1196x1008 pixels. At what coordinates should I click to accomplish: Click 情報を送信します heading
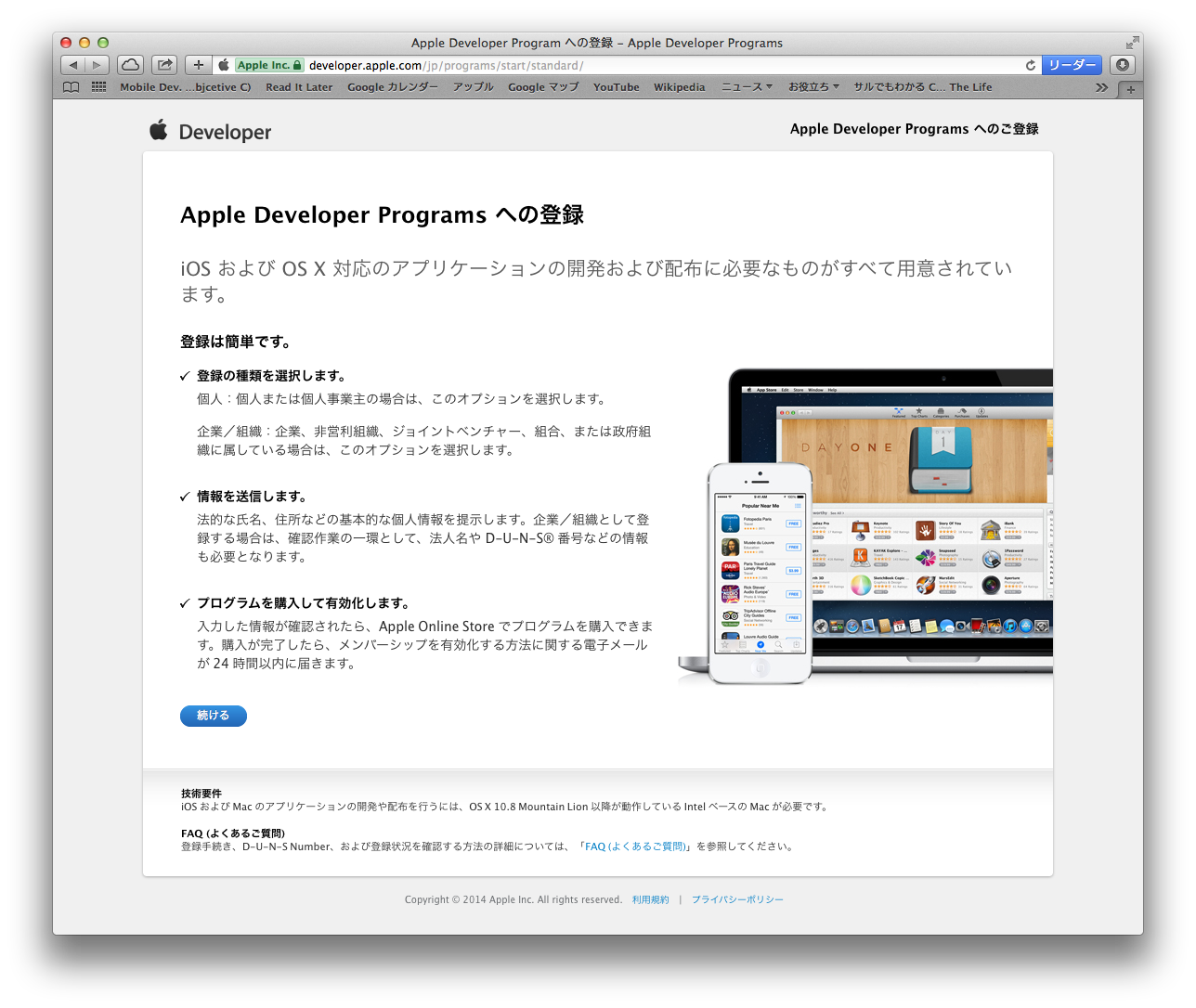tap(251, 497)
